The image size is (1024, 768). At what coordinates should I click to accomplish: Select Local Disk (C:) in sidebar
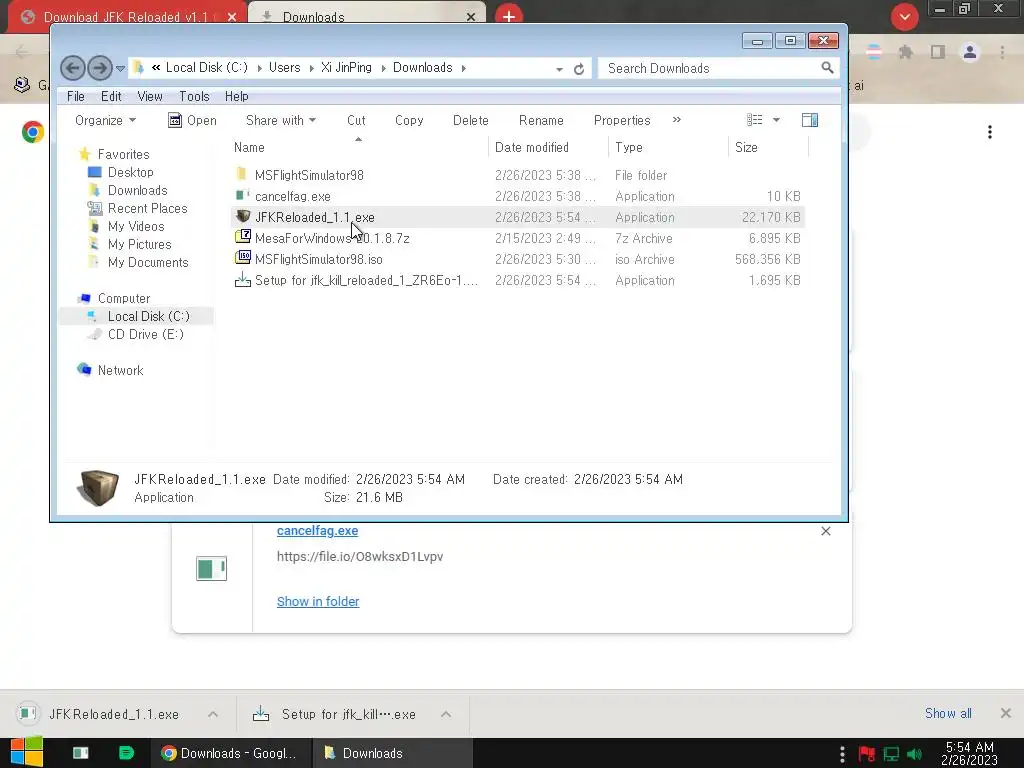pos(148,316)
